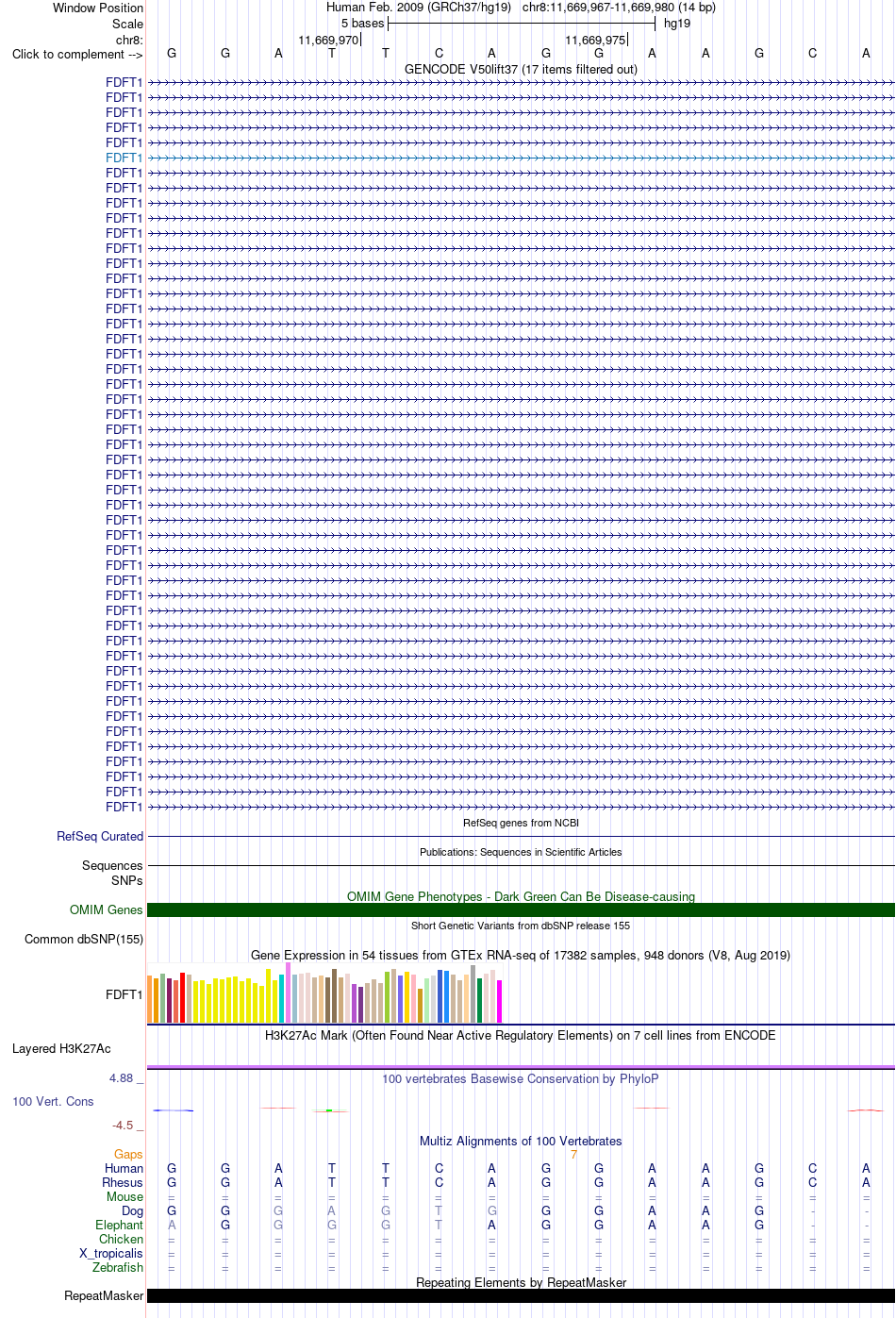Open the 'OMIM Gene Phenotypes' track title
Screen dimensions: 896x1318
pyautogui.click(x=521, y=896)
